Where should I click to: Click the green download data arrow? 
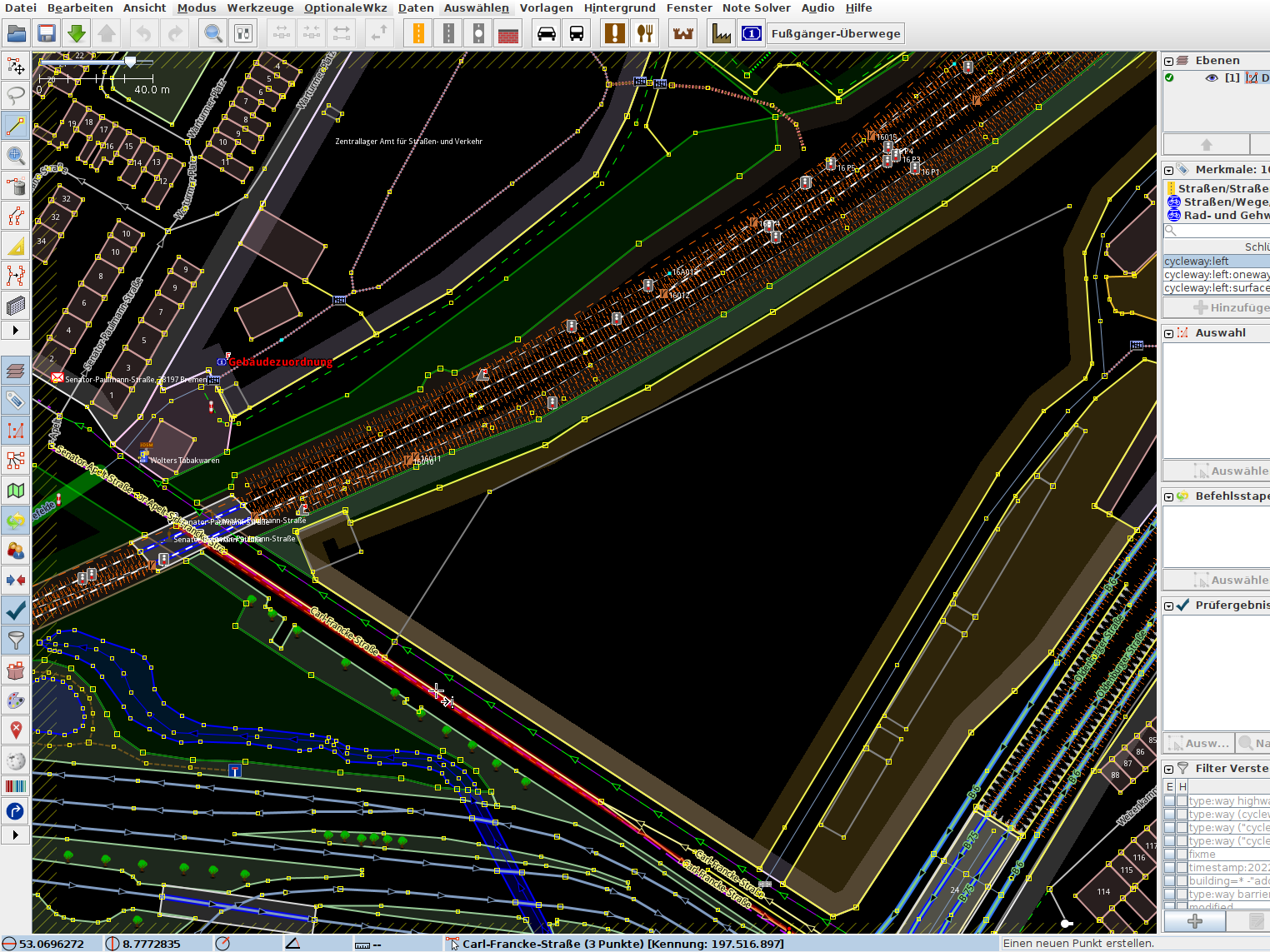pos(77,33)
